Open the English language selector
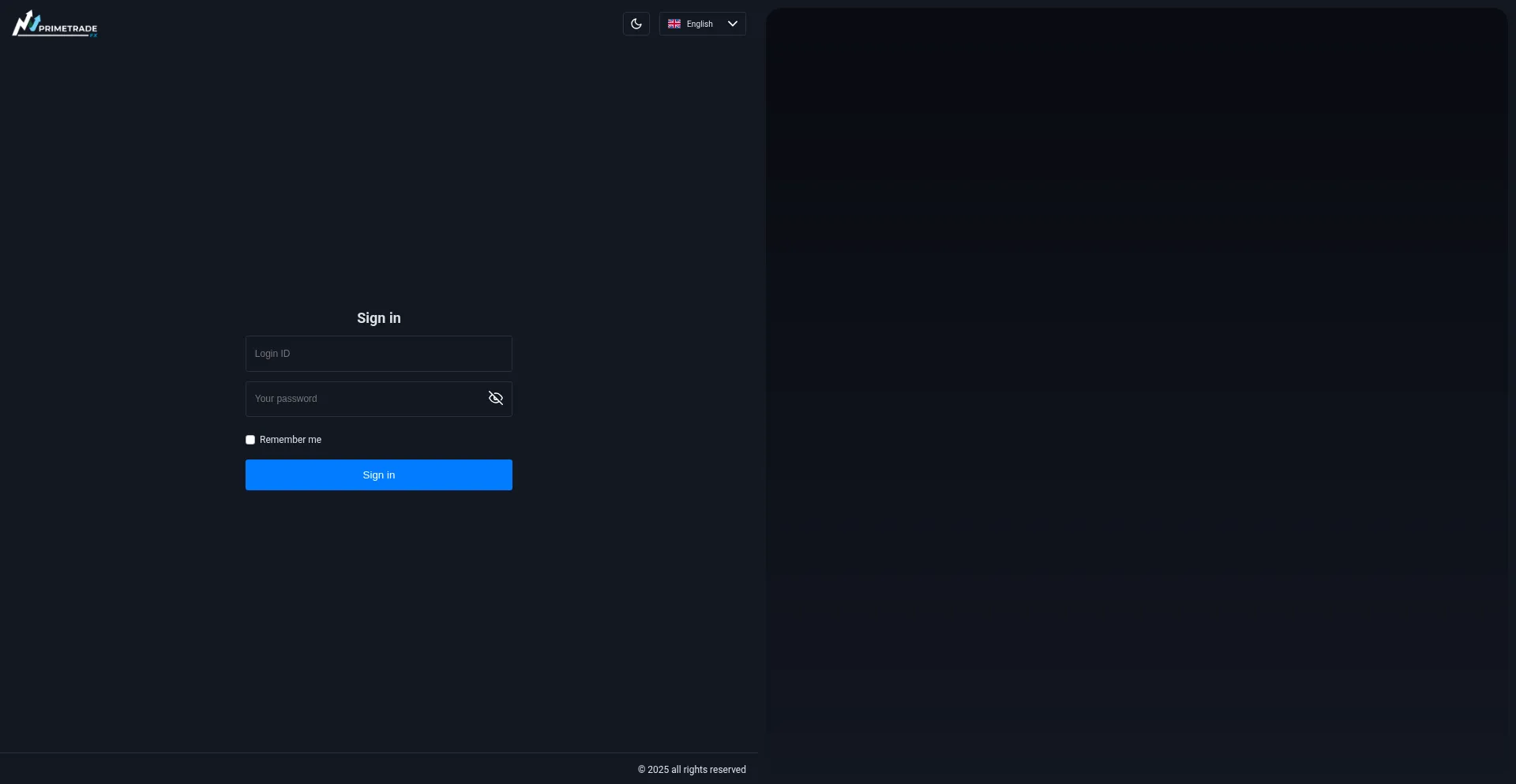This screenshot has width=1516, height=784. [702, 24]
